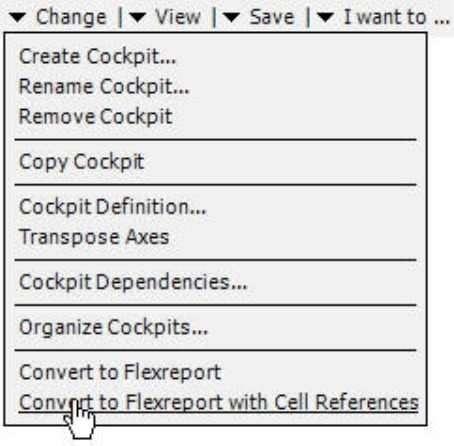Open Cockpit Dependencies... entry
This screenshot has height=446, width=454.
(x=133, y=282)
